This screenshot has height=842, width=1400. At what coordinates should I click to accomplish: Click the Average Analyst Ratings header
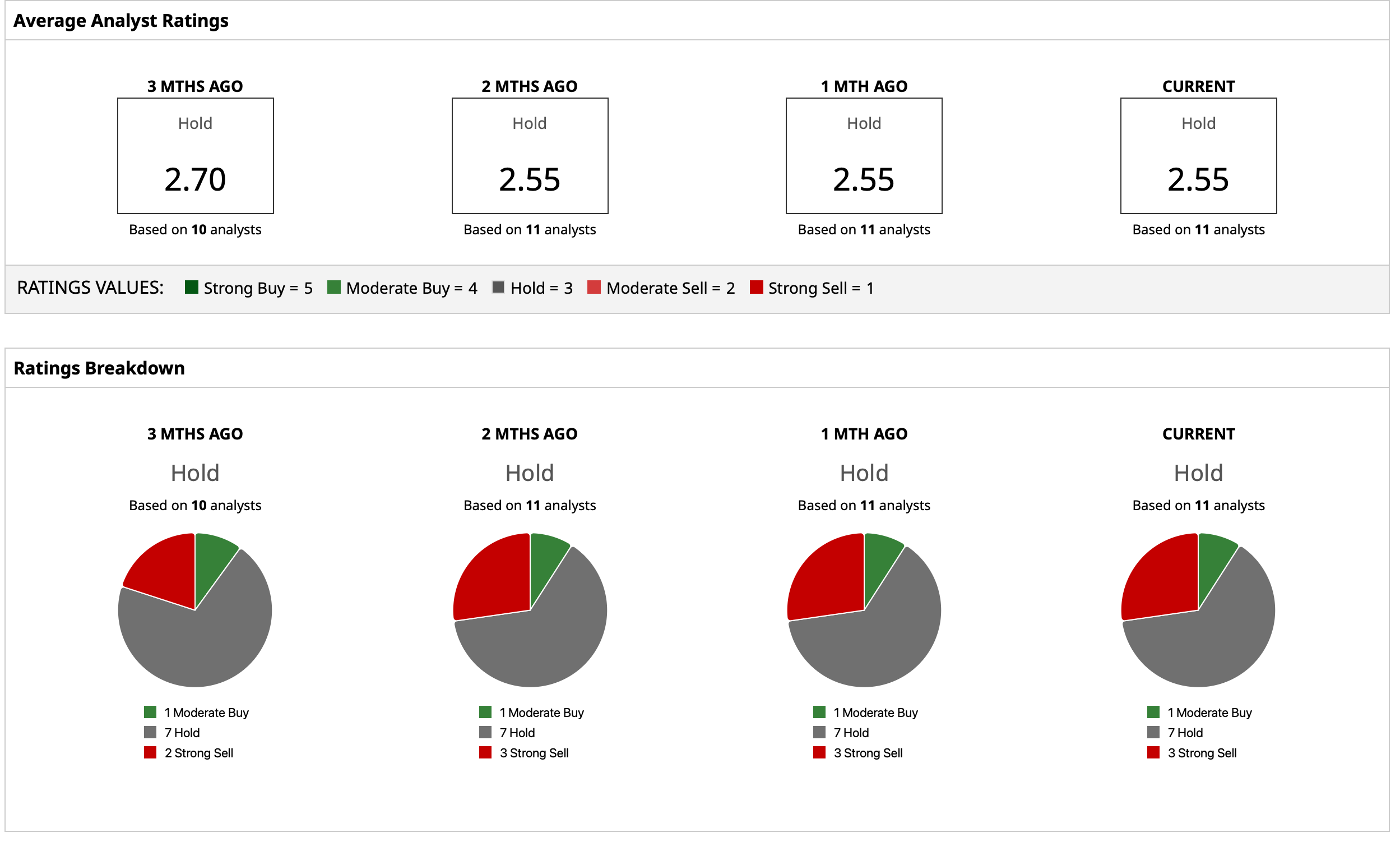pyautogui.click(x=121, y=20)
